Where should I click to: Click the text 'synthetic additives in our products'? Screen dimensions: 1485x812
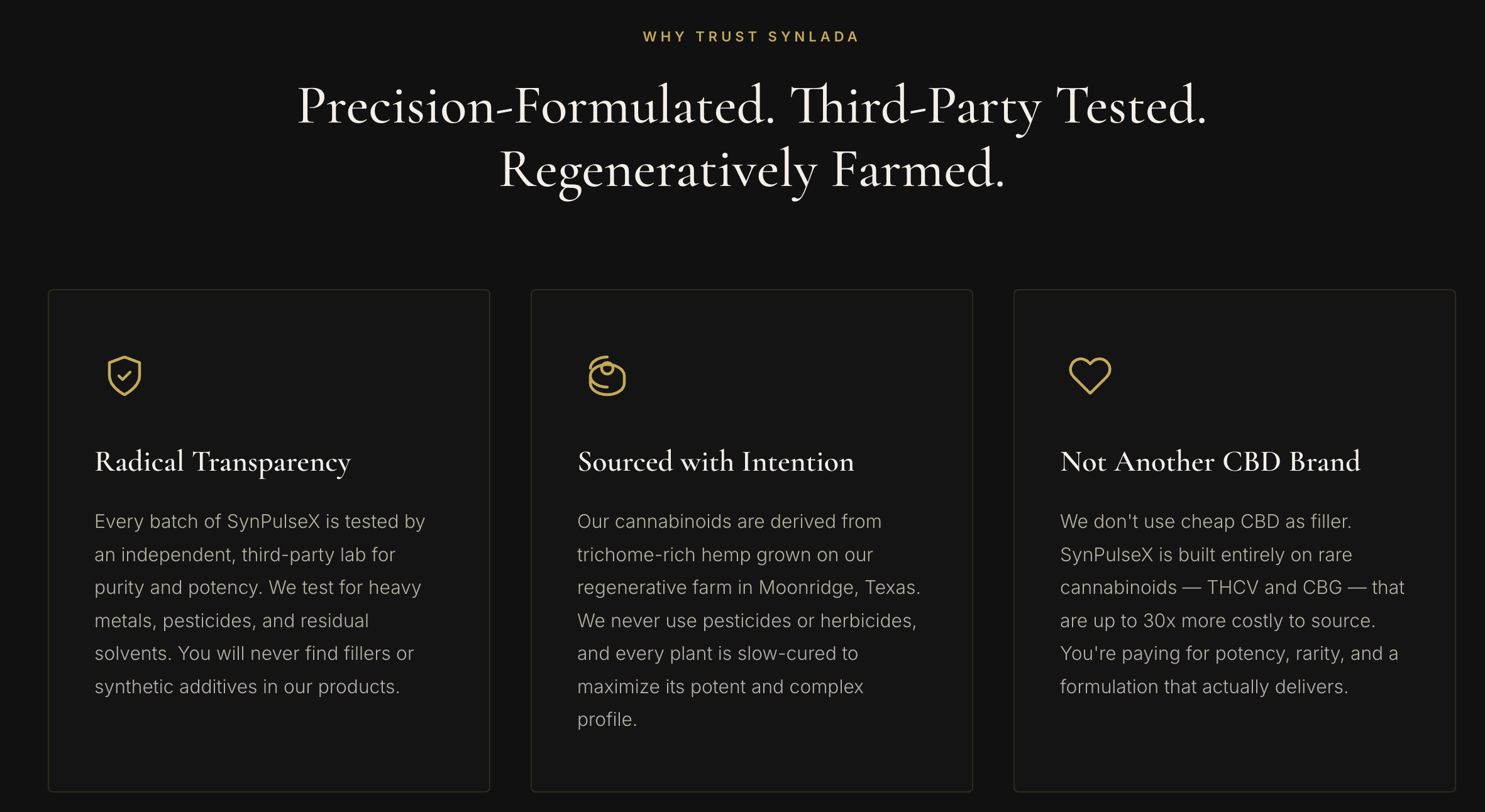(x=246, y=687)
